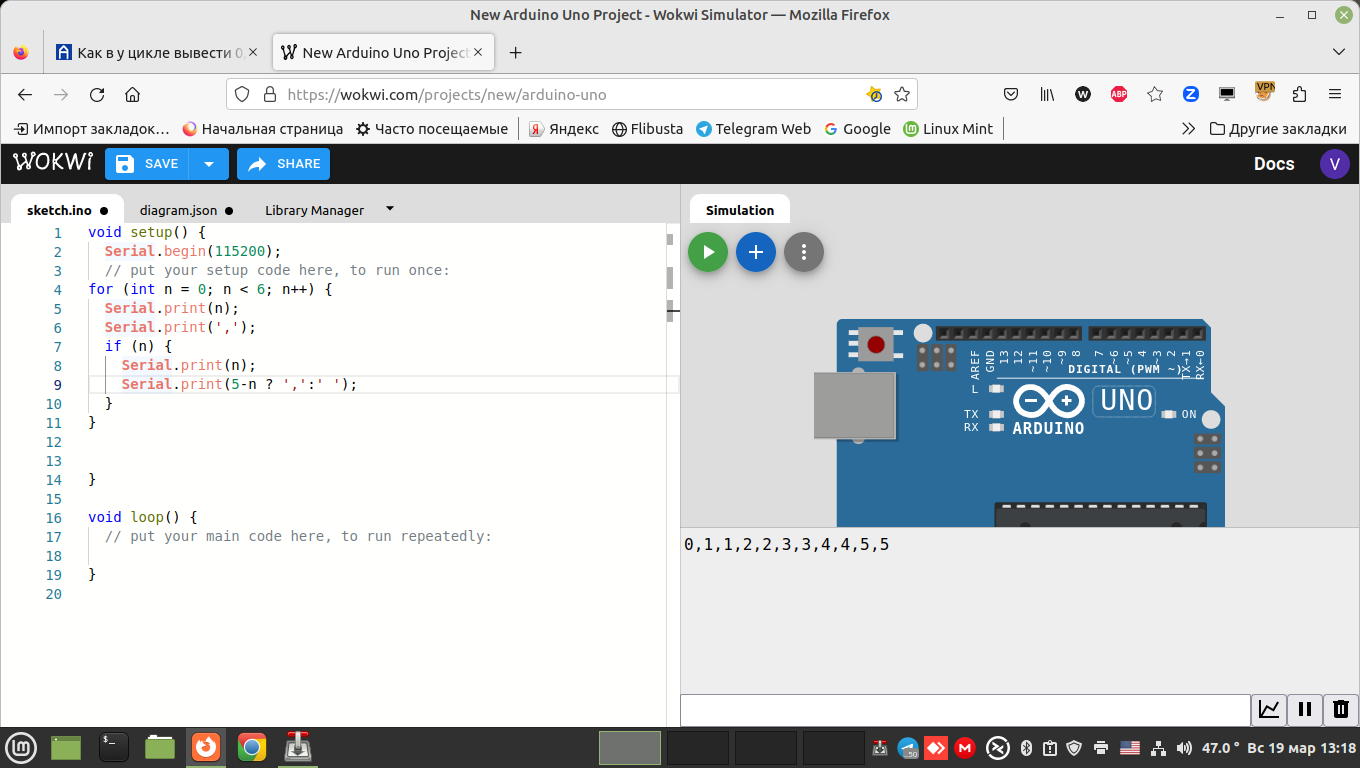This screenshot has width=1360, height=768.
Task: Expand the save options dropdown arrow
Action: tap(209, 164)
